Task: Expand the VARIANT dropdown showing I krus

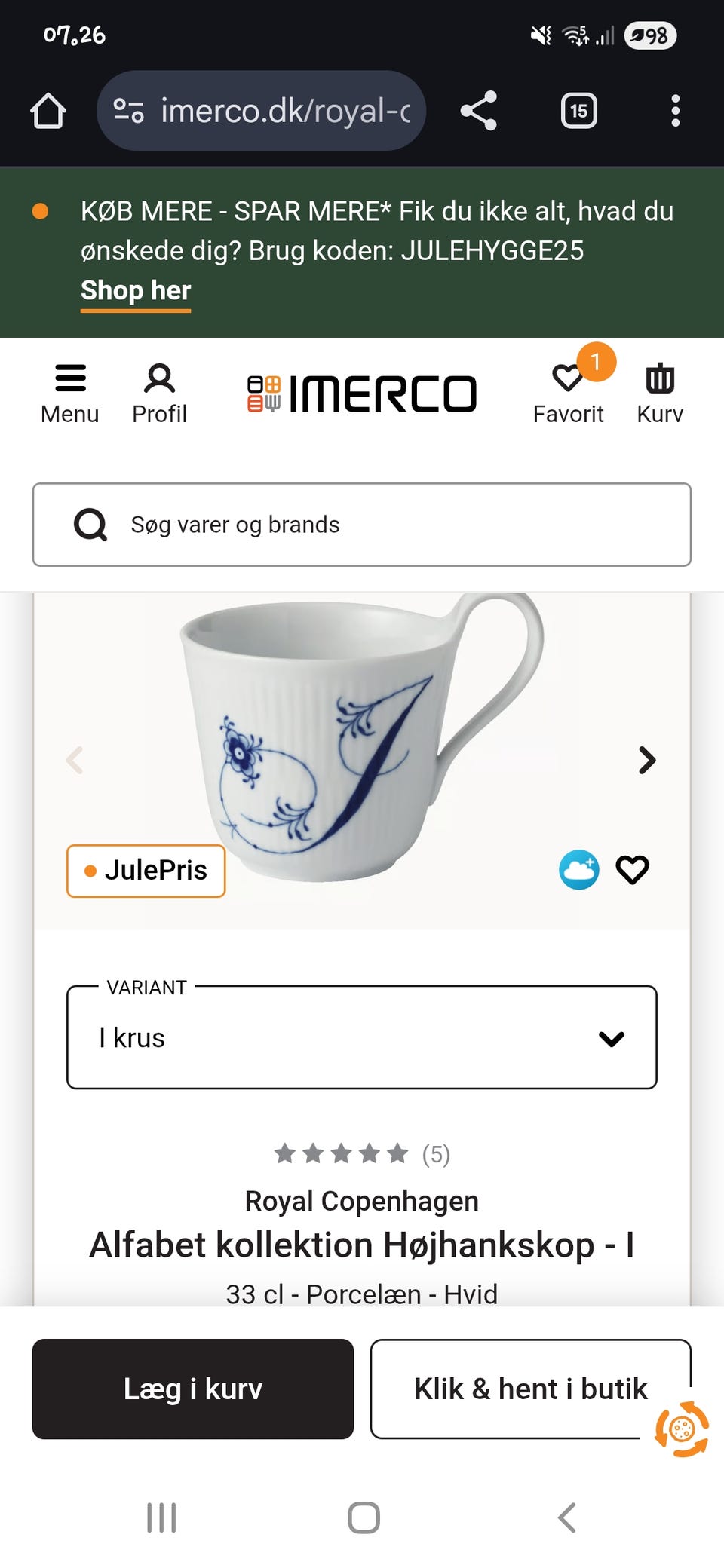Action: click(362, 1037)
